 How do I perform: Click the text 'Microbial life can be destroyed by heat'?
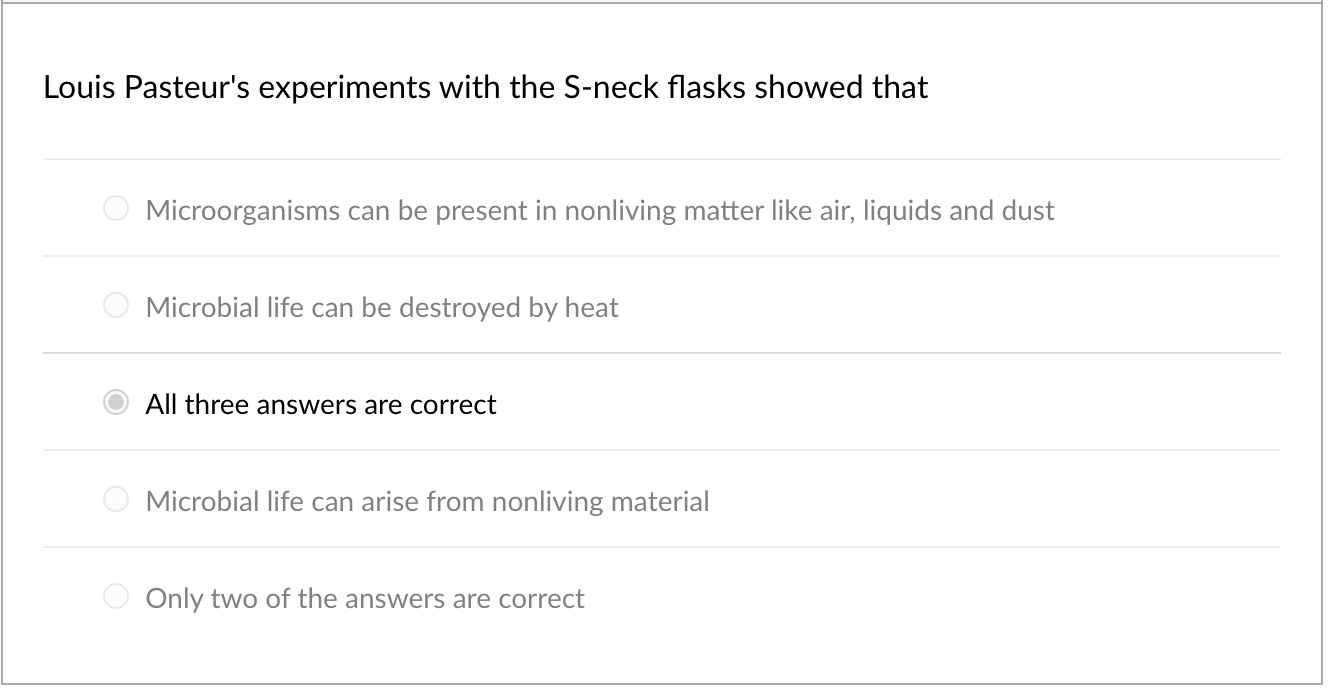(382, 307)
